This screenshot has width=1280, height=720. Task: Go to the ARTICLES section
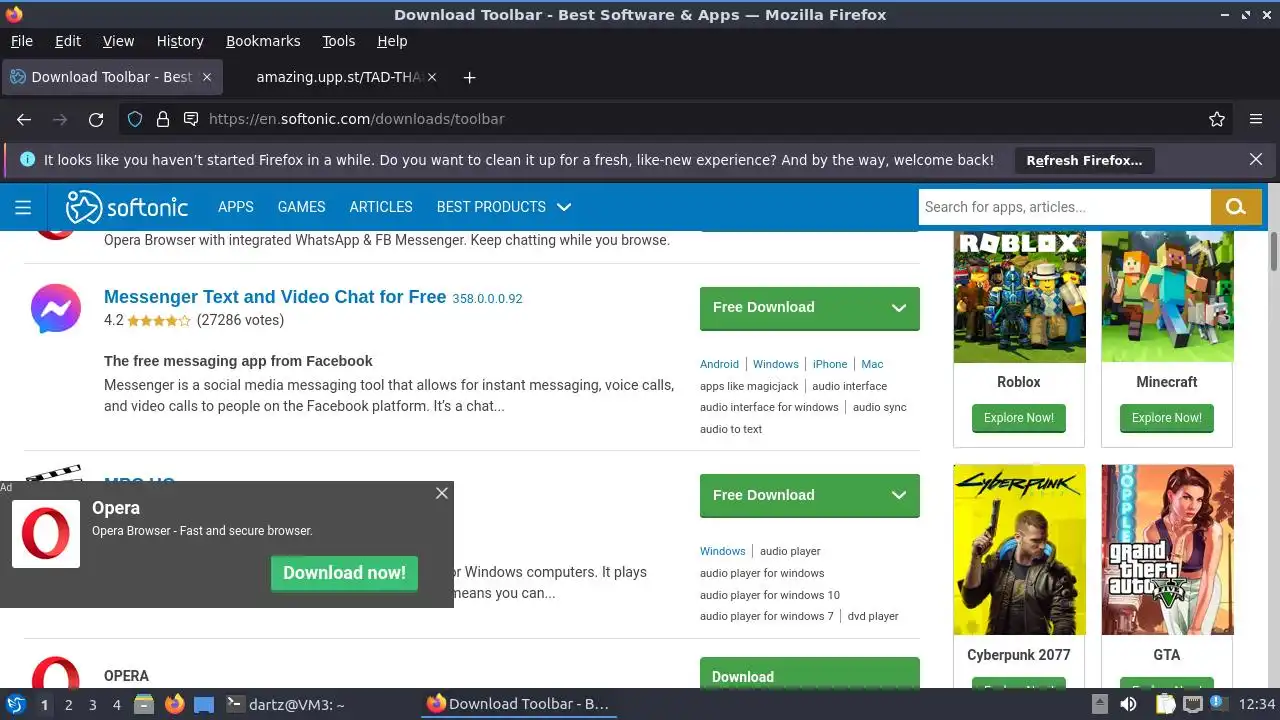(381, 207)
